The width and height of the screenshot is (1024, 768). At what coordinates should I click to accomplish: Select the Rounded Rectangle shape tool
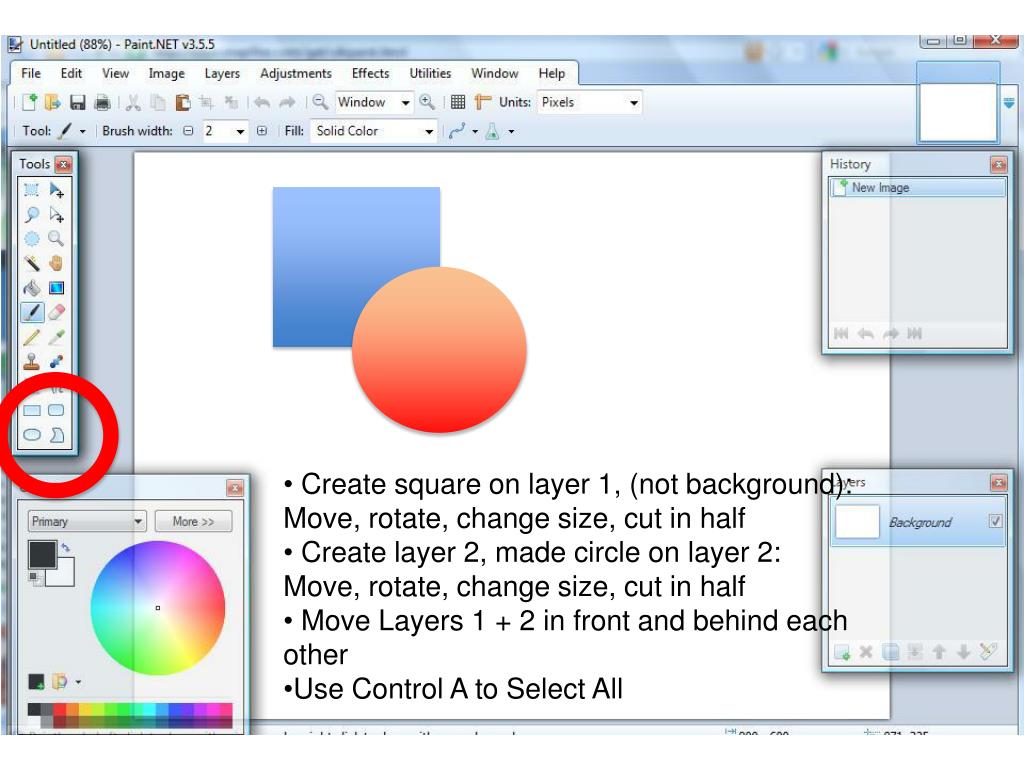click(56, 410)
